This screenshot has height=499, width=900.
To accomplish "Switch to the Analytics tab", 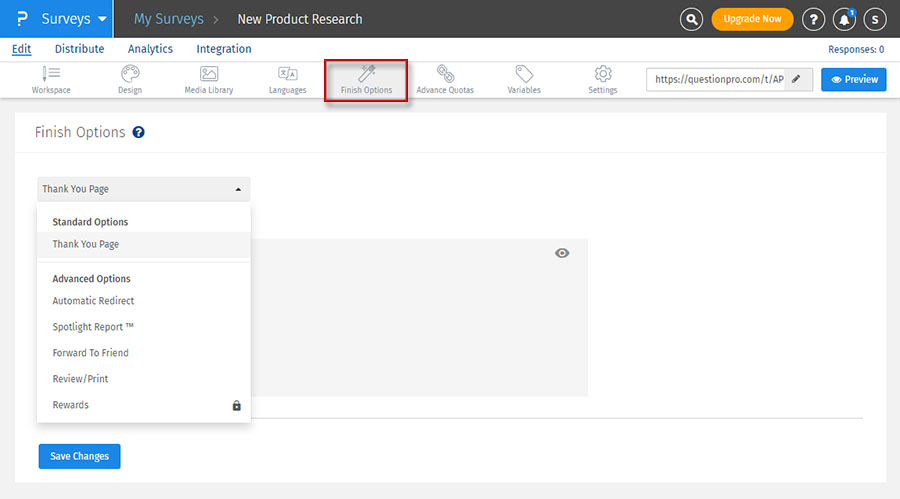I will tap(150, 49).
